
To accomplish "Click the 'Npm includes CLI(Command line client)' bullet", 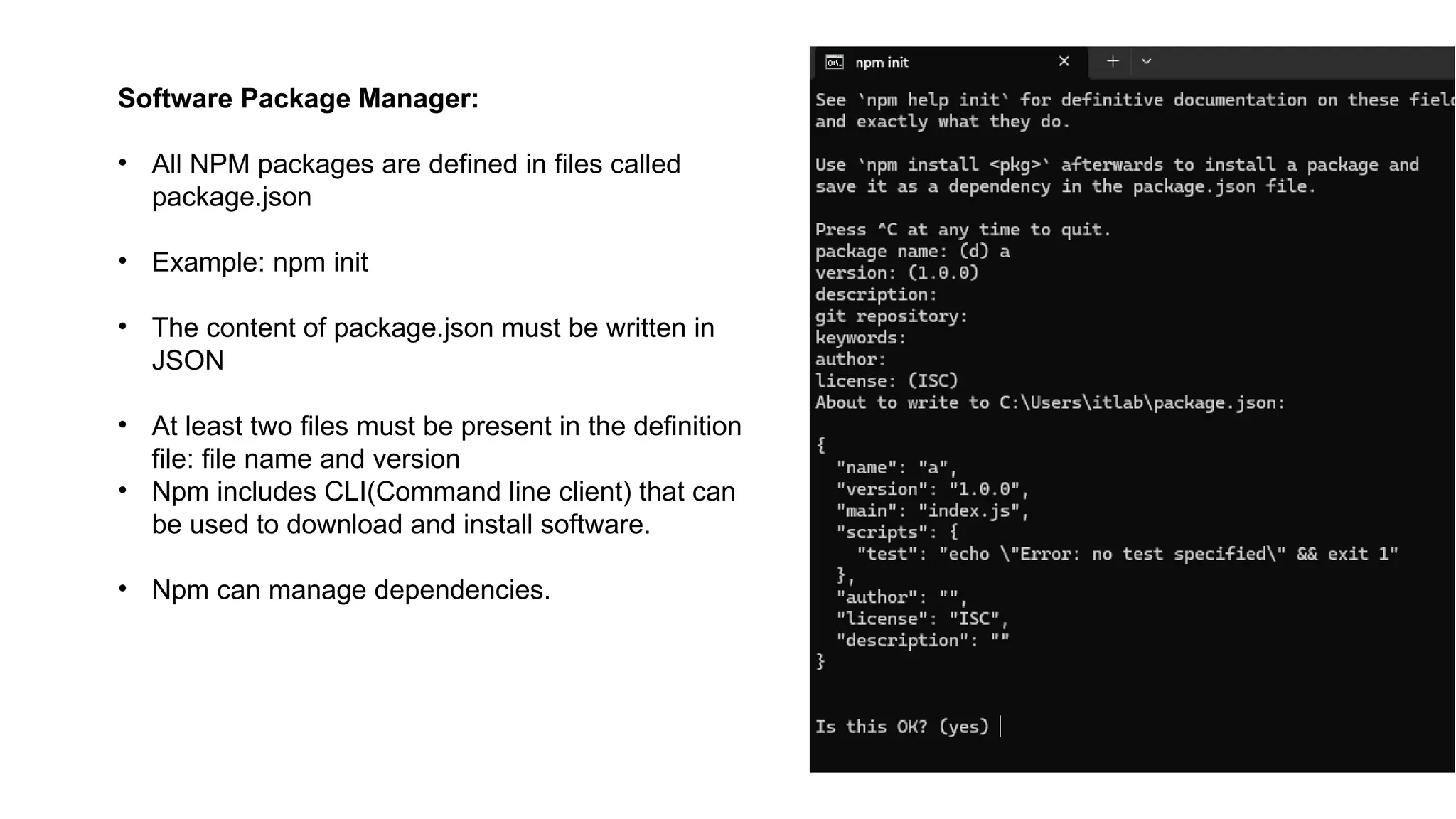I will [444, 508].
